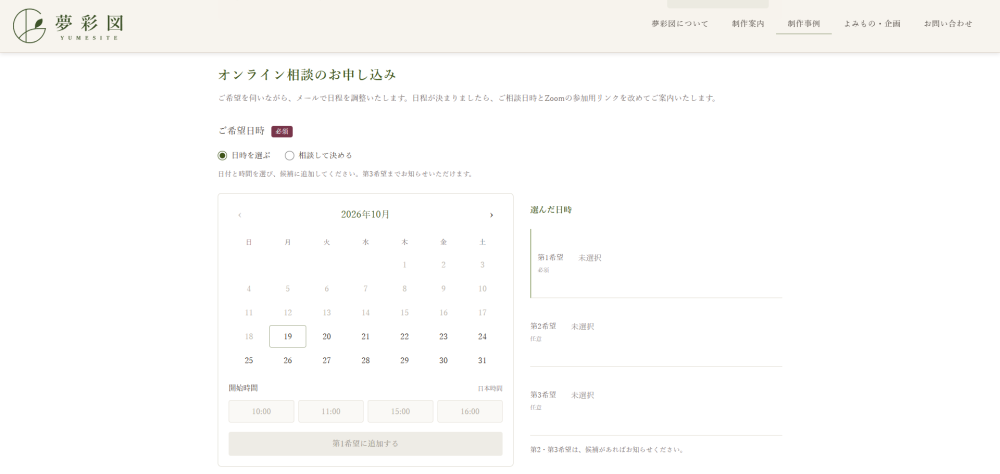This screenshot has width=1000, height=474.
Task: Select the 第3希望 未選択 slot
Action: tap(656, 401)
